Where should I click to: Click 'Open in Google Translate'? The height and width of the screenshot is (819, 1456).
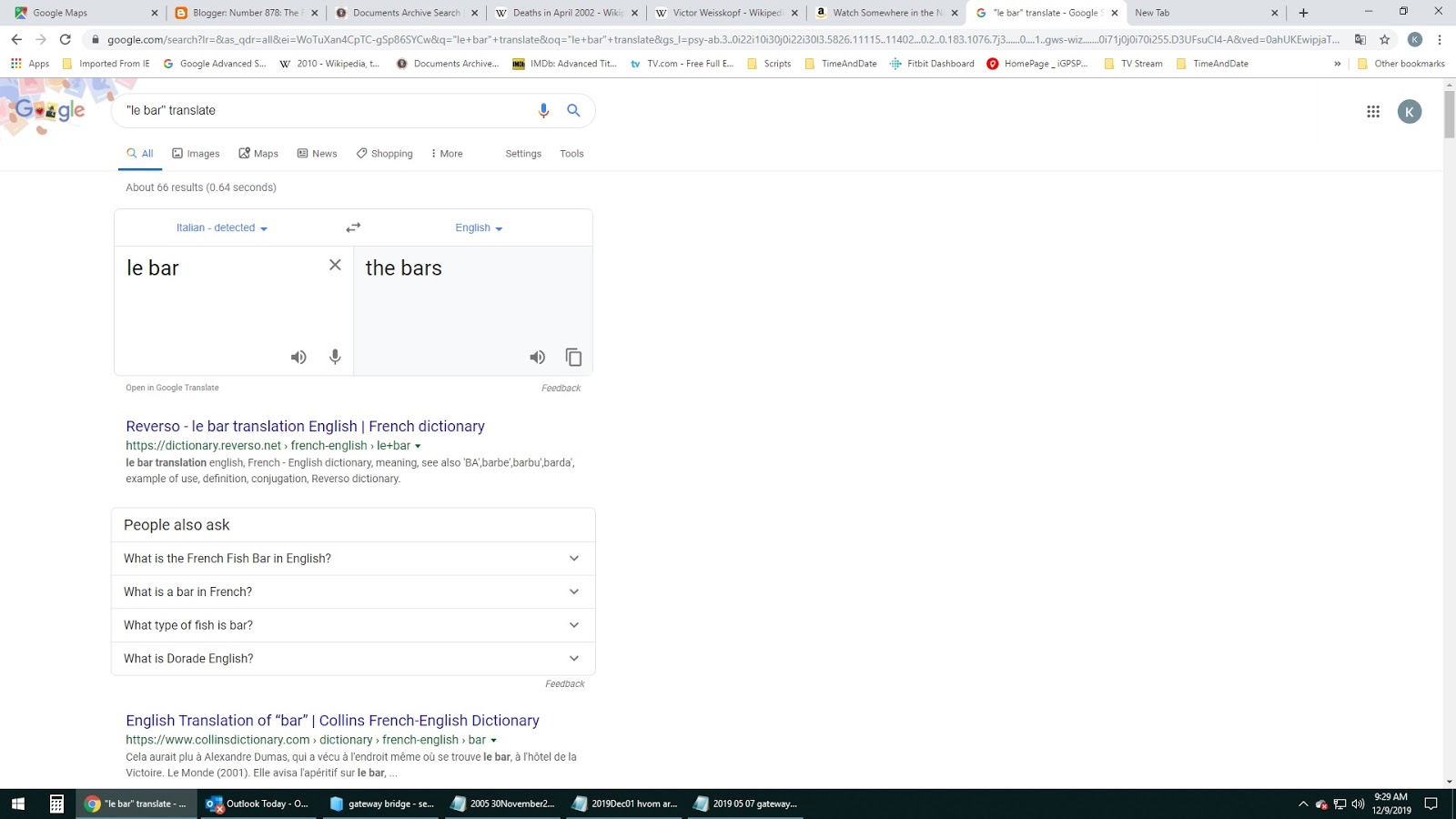(x=172, y=388)
